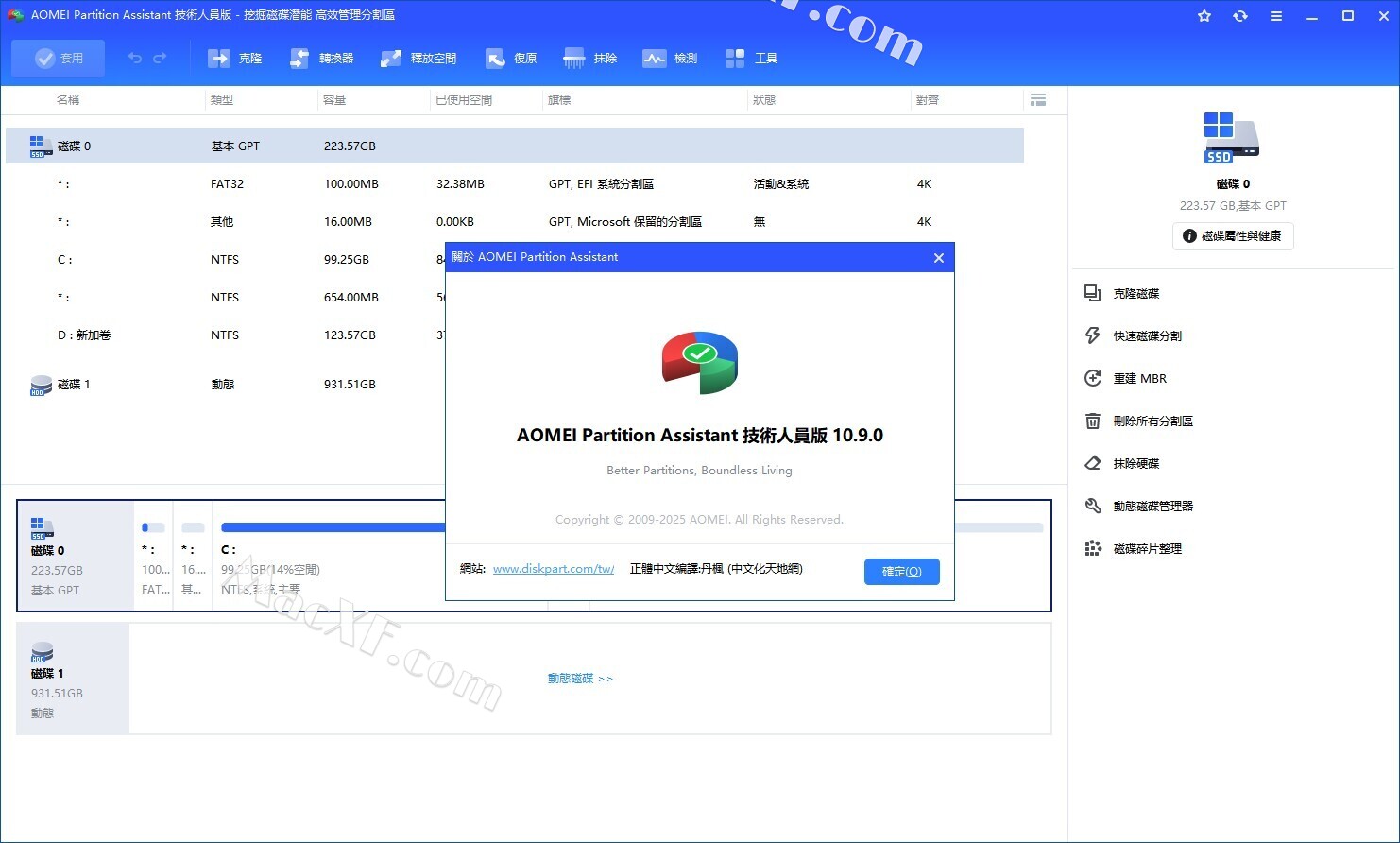Click the 磁碟屬性與健康 button
The height and width of the screenshot is (843, 1400).
click(x=1233, y=236)
